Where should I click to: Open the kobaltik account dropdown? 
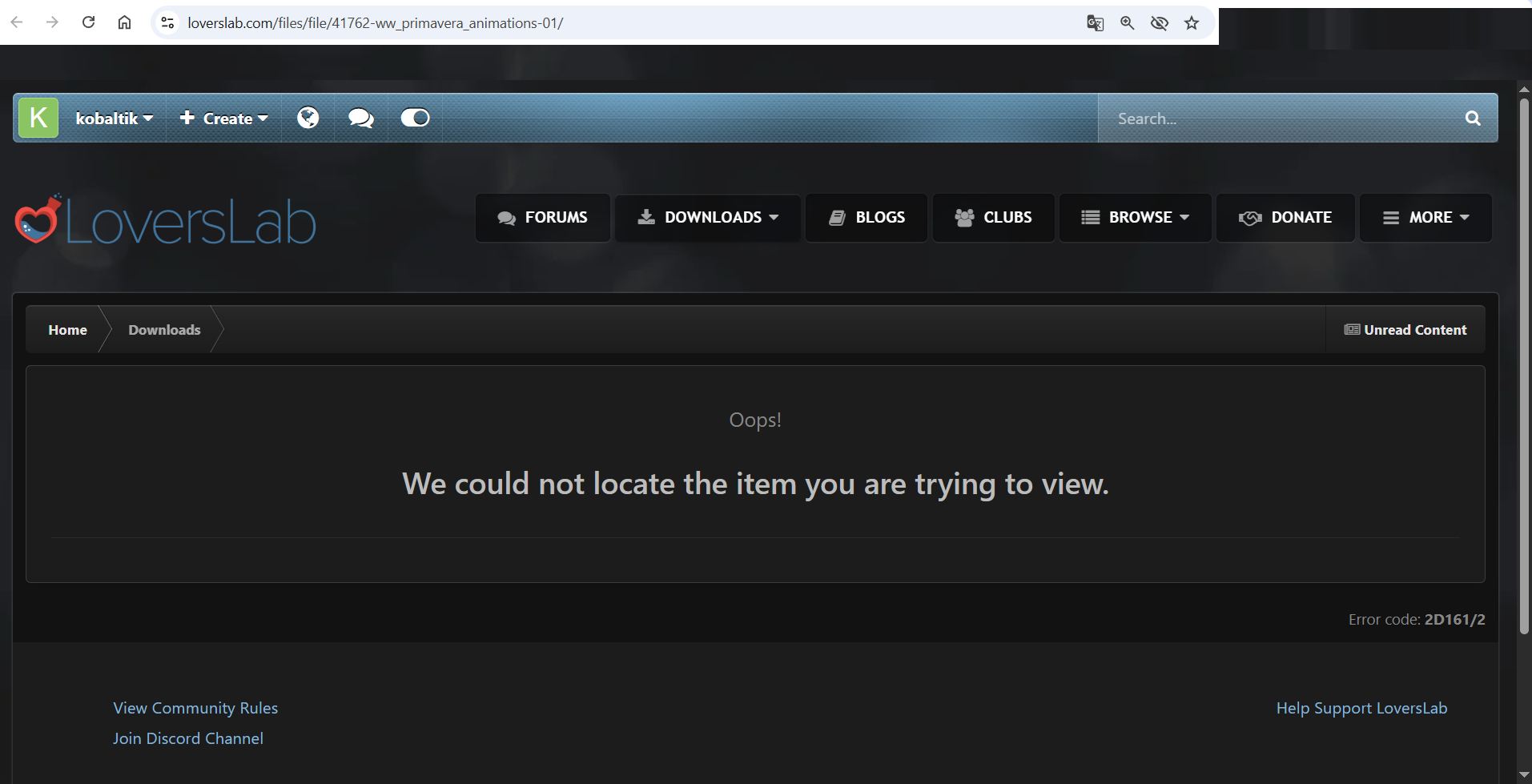(114, 119)
